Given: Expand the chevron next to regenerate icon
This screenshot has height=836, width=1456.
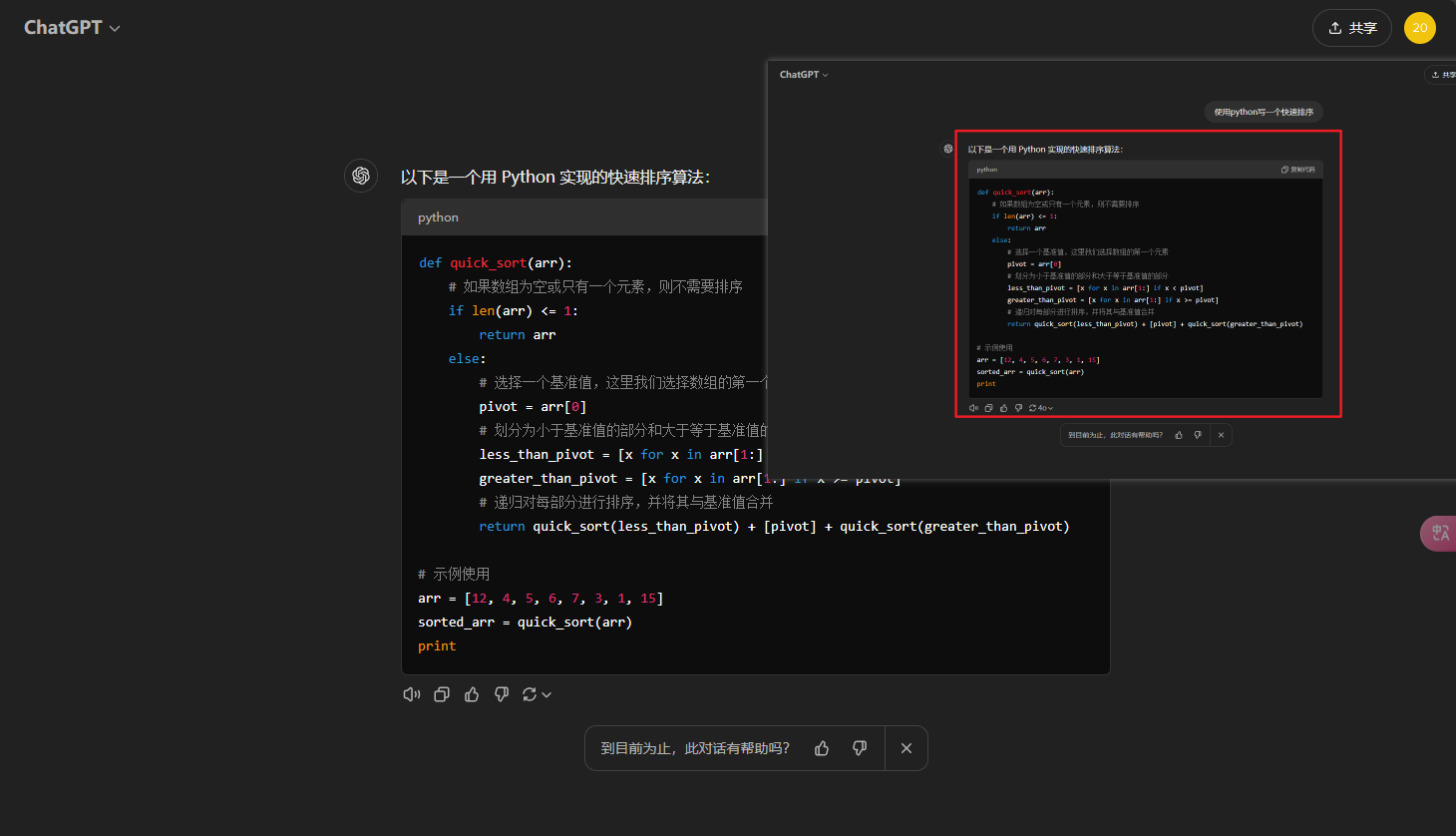Looking at the screenshot, I should tap(546, 694).
